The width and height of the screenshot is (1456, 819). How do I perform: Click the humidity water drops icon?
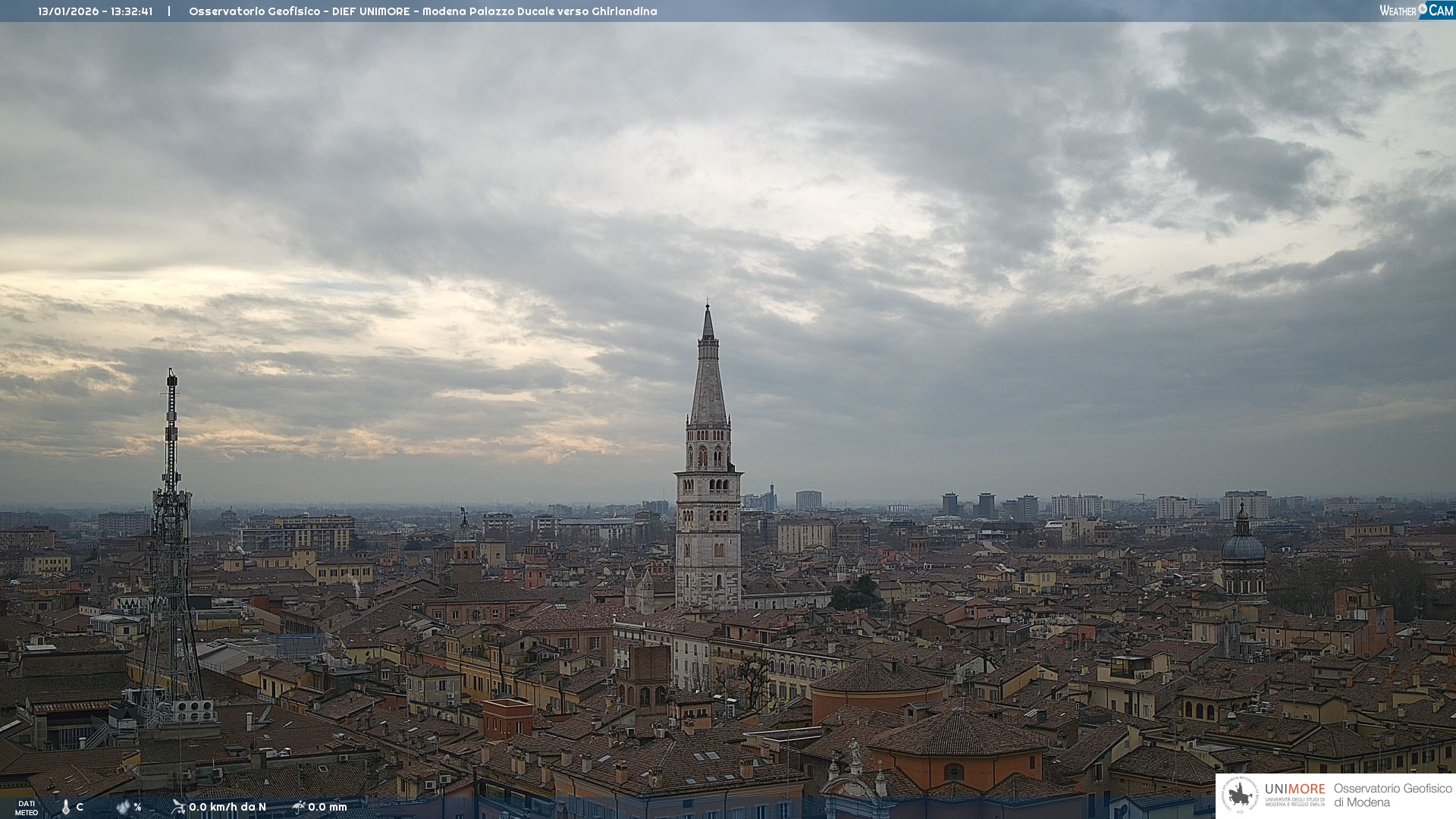pos(123,807)
